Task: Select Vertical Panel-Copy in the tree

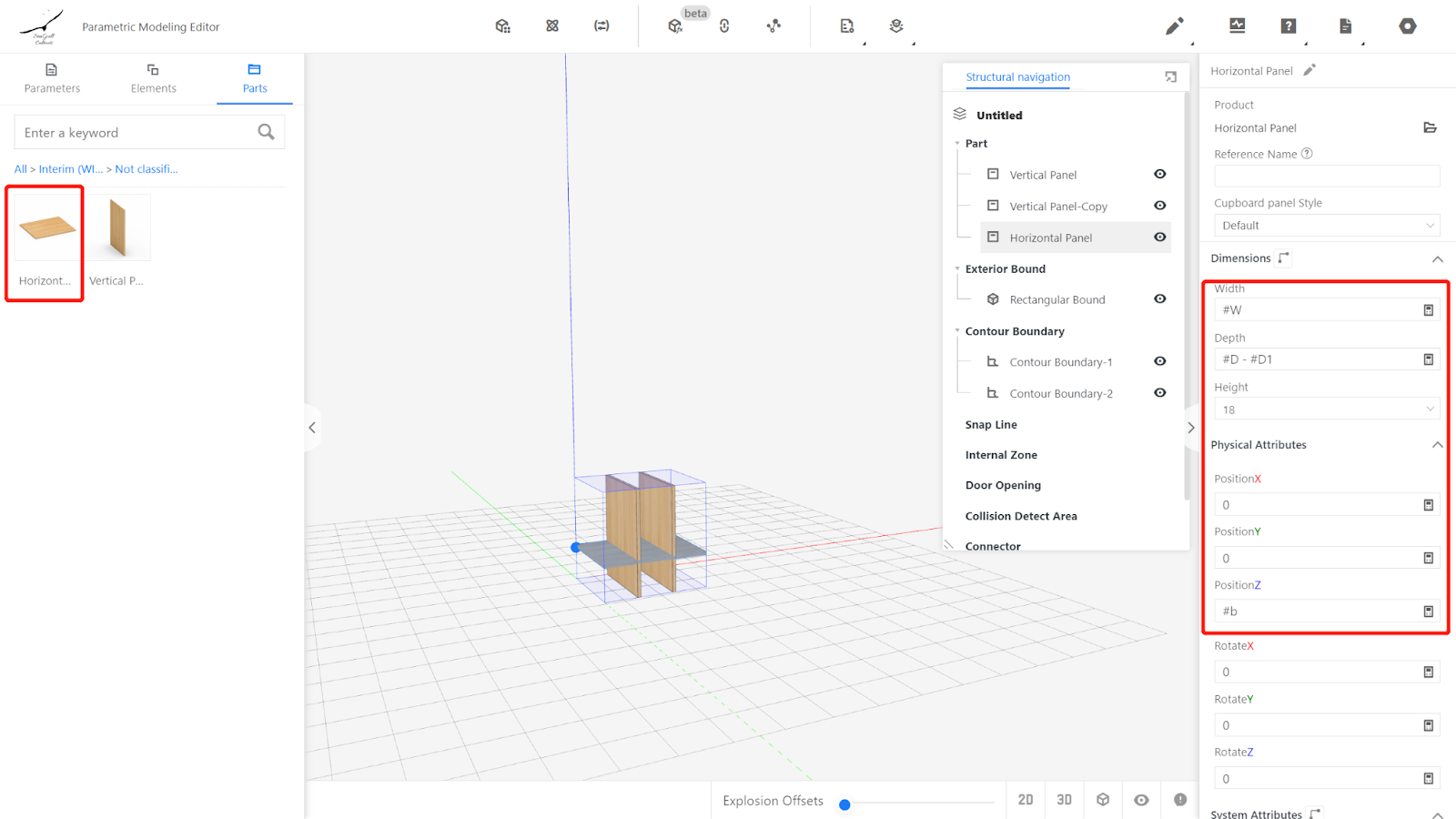Action: coord(1057,207)
